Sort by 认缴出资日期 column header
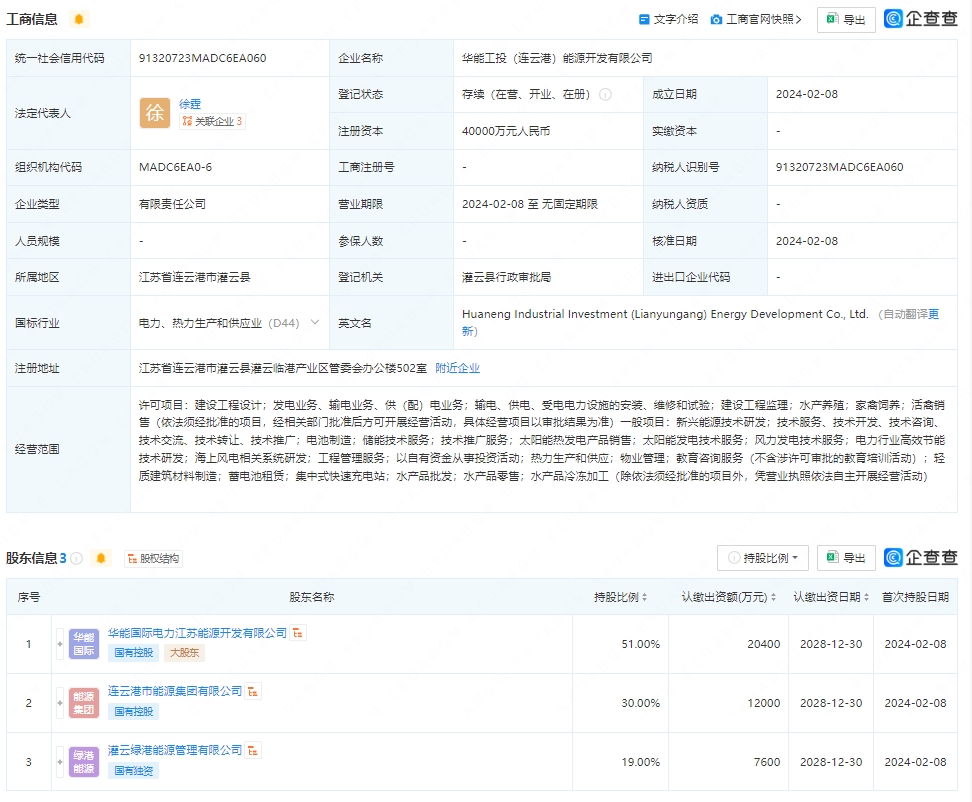The image size is (972, 802). pos(831,597)
